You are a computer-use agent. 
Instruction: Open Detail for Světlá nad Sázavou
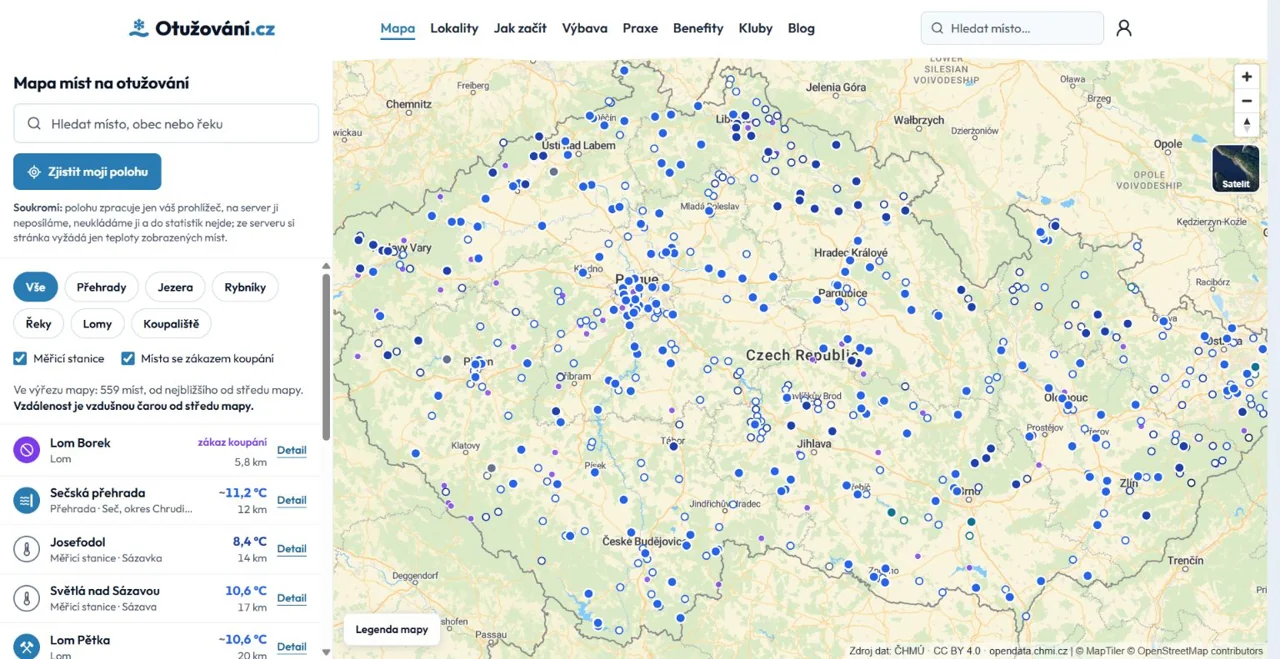point(291,598)
